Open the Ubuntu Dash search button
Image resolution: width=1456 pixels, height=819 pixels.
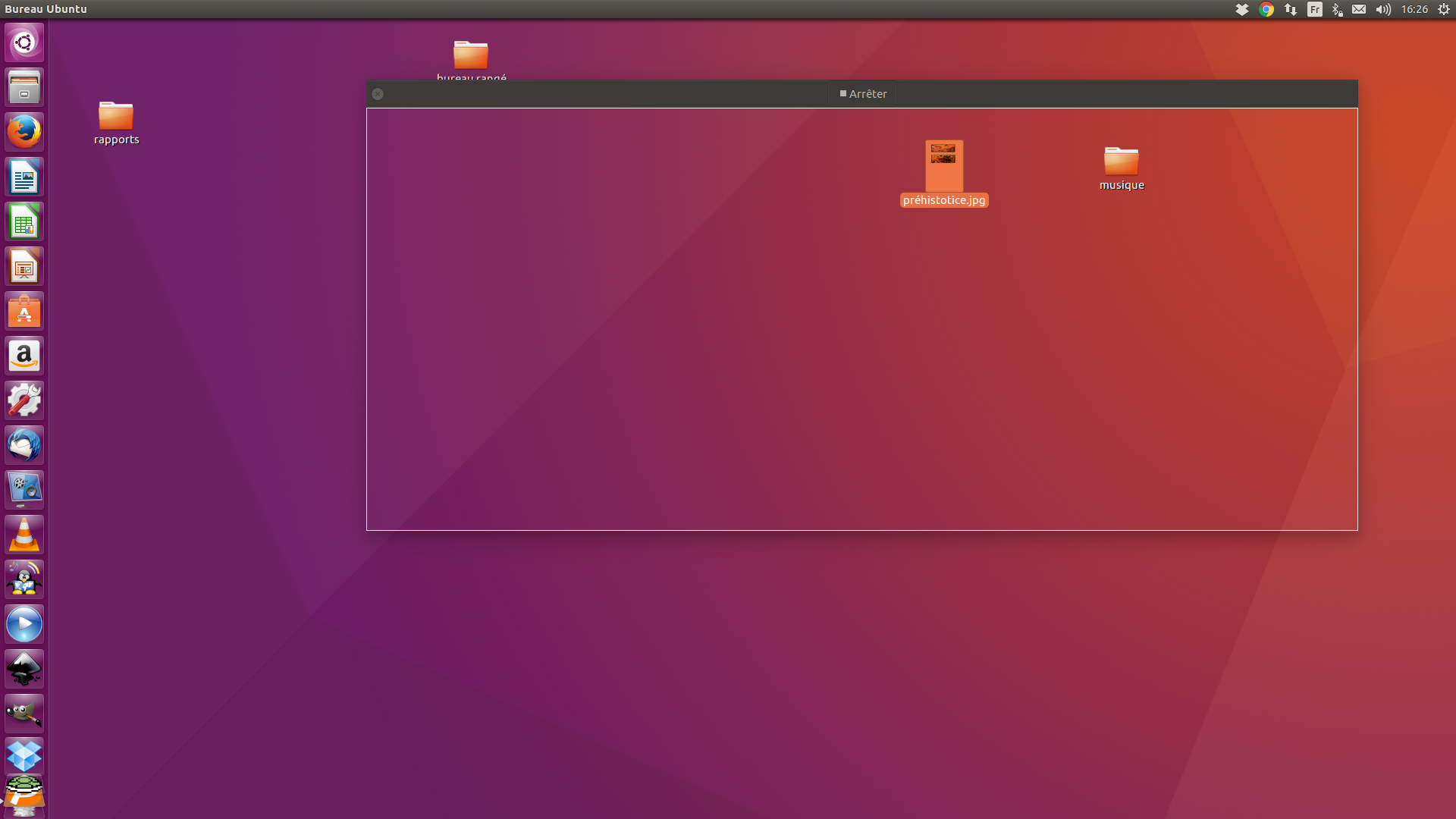pos(24,42)
